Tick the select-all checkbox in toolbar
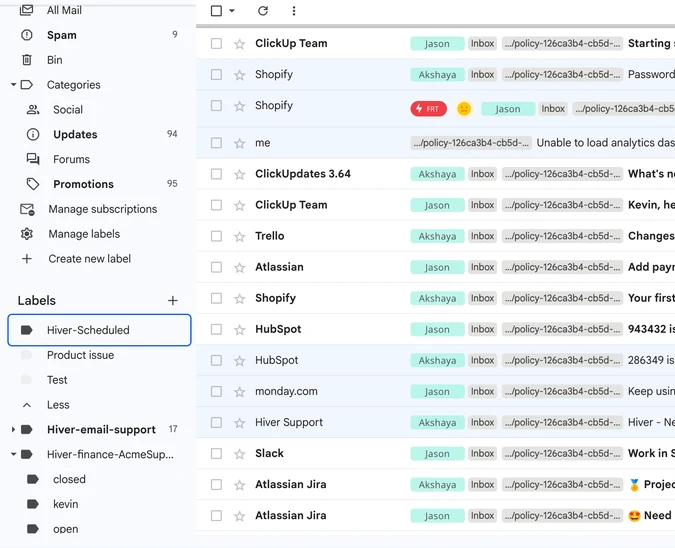The width and height of the screenshot is (675, 548). [217, 11]
